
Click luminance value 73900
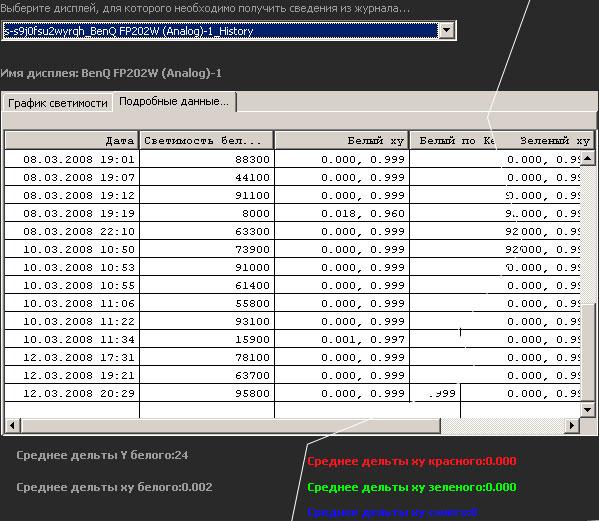click(x=252, y=249)
